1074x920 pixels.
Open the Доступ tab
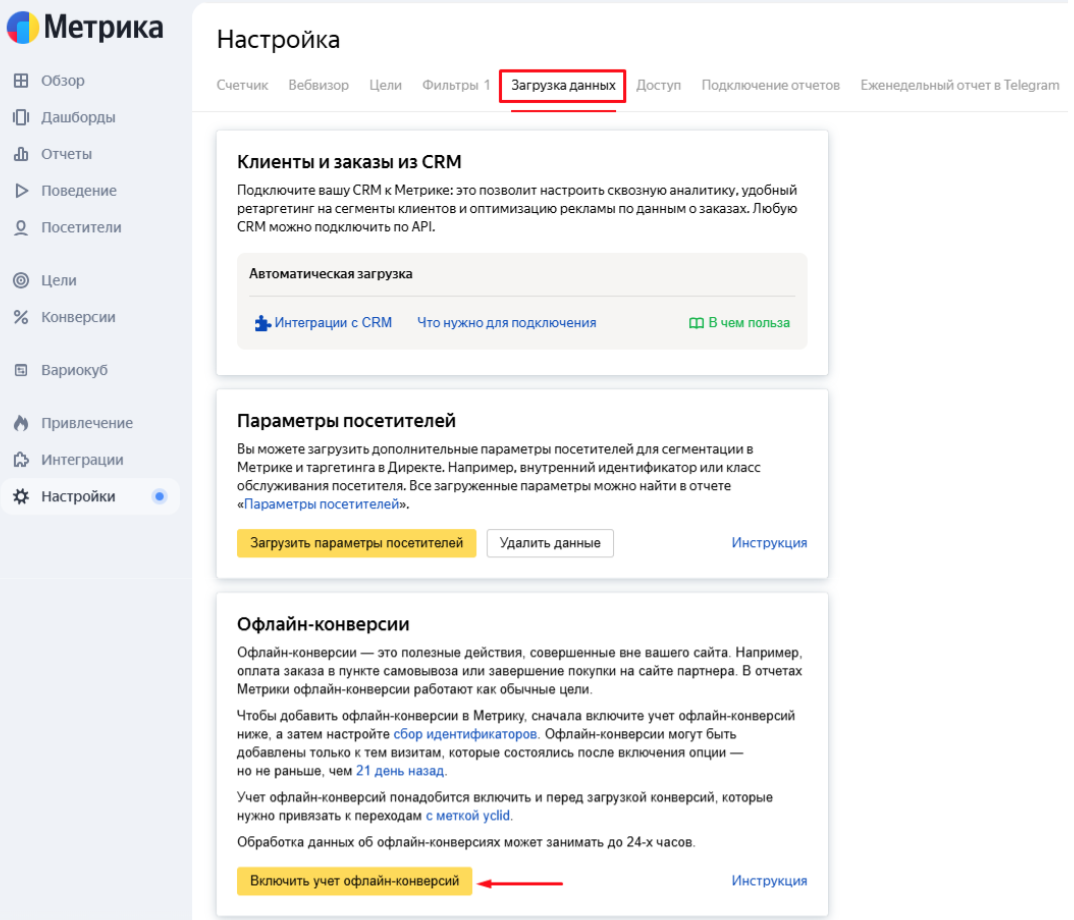(x=658, y=85)
